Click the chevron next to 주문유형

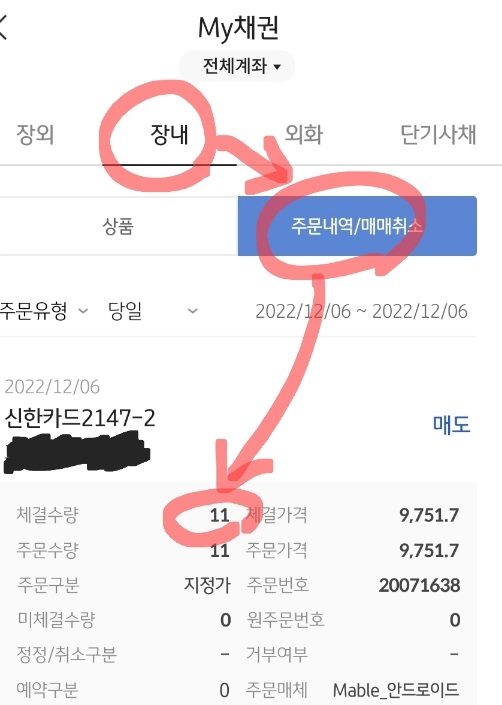83,311
